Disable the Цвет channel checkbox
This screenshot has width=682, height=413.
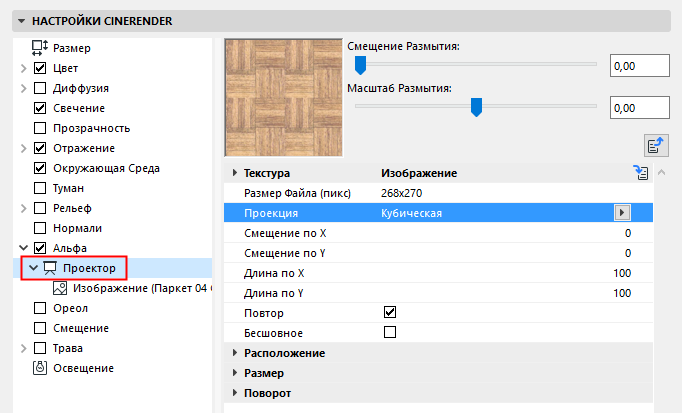coord(41,68)
